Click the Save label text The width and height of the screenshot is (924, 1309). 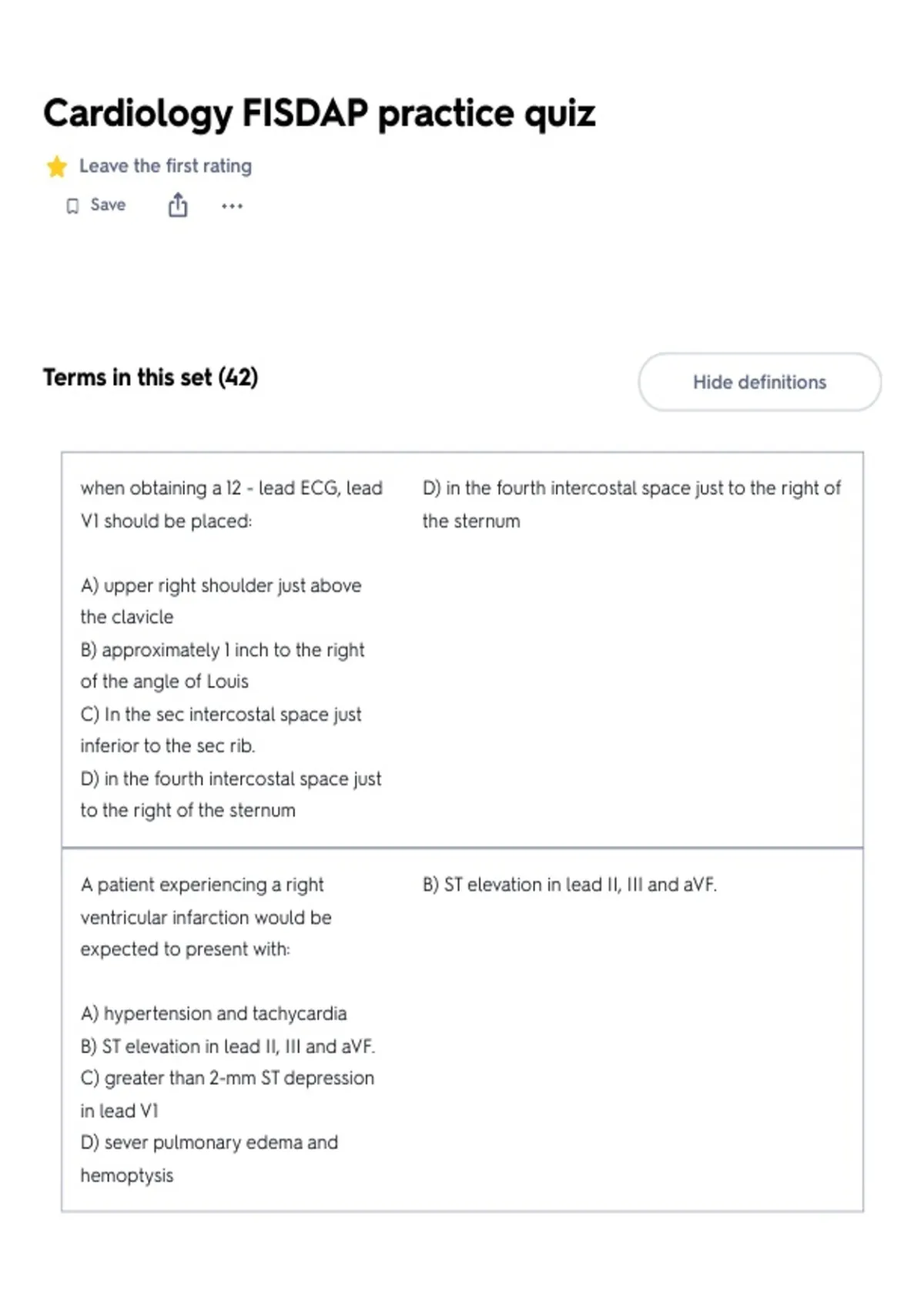108,205
